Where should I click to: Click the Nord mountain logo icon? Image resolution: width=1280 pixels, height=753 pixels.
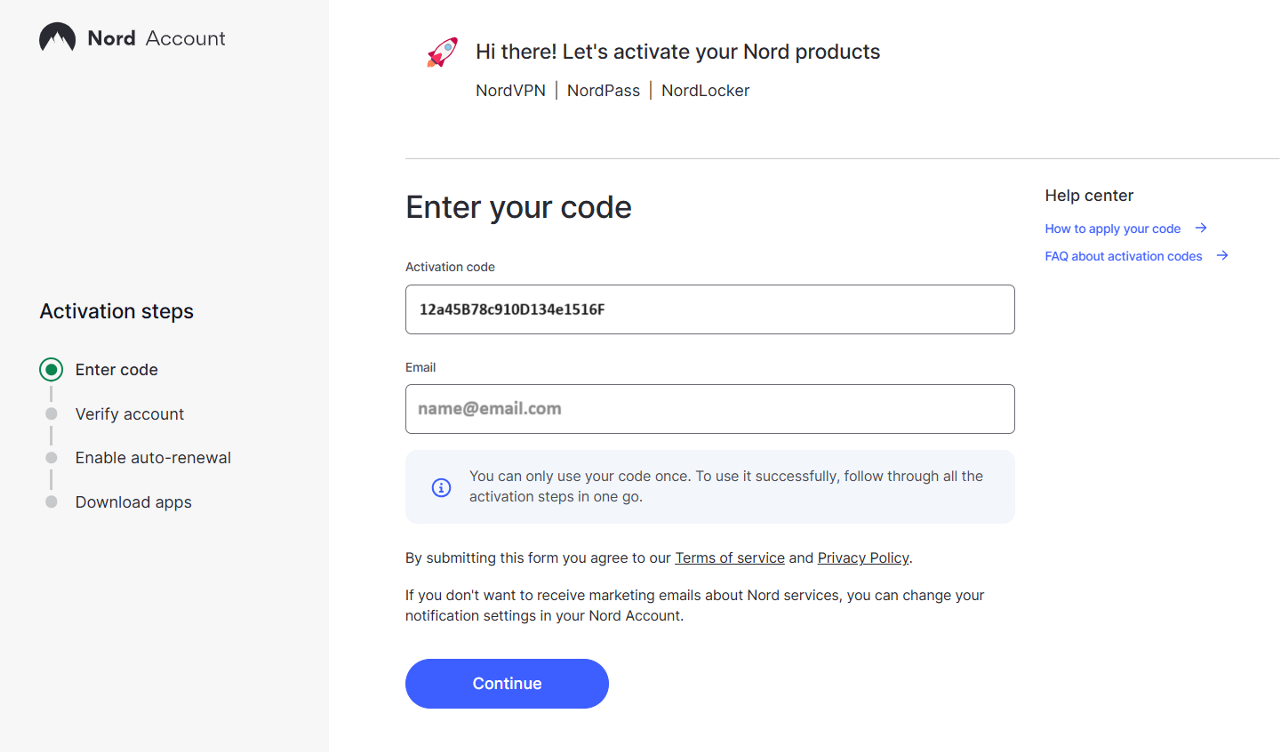pyautogui.click(x=57, y=38)
